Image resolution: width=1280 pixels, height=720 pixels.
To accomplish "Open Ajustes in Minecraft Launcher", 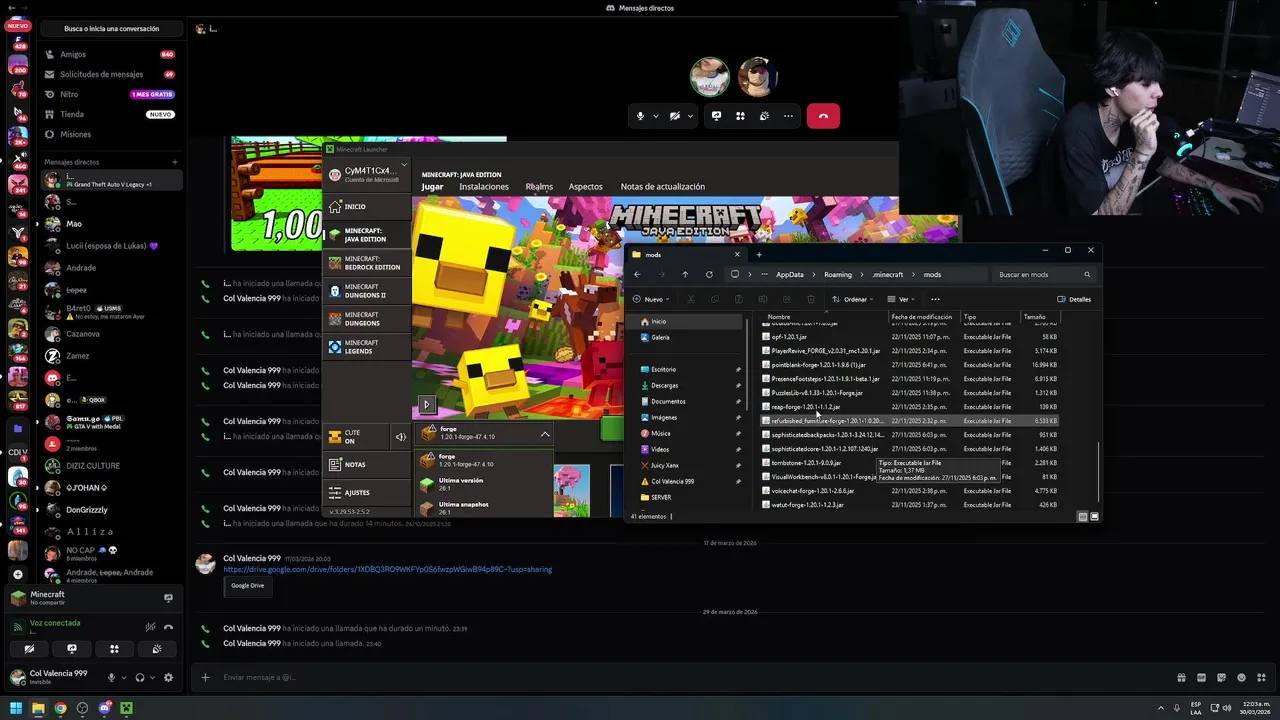I will coord(366,492).
